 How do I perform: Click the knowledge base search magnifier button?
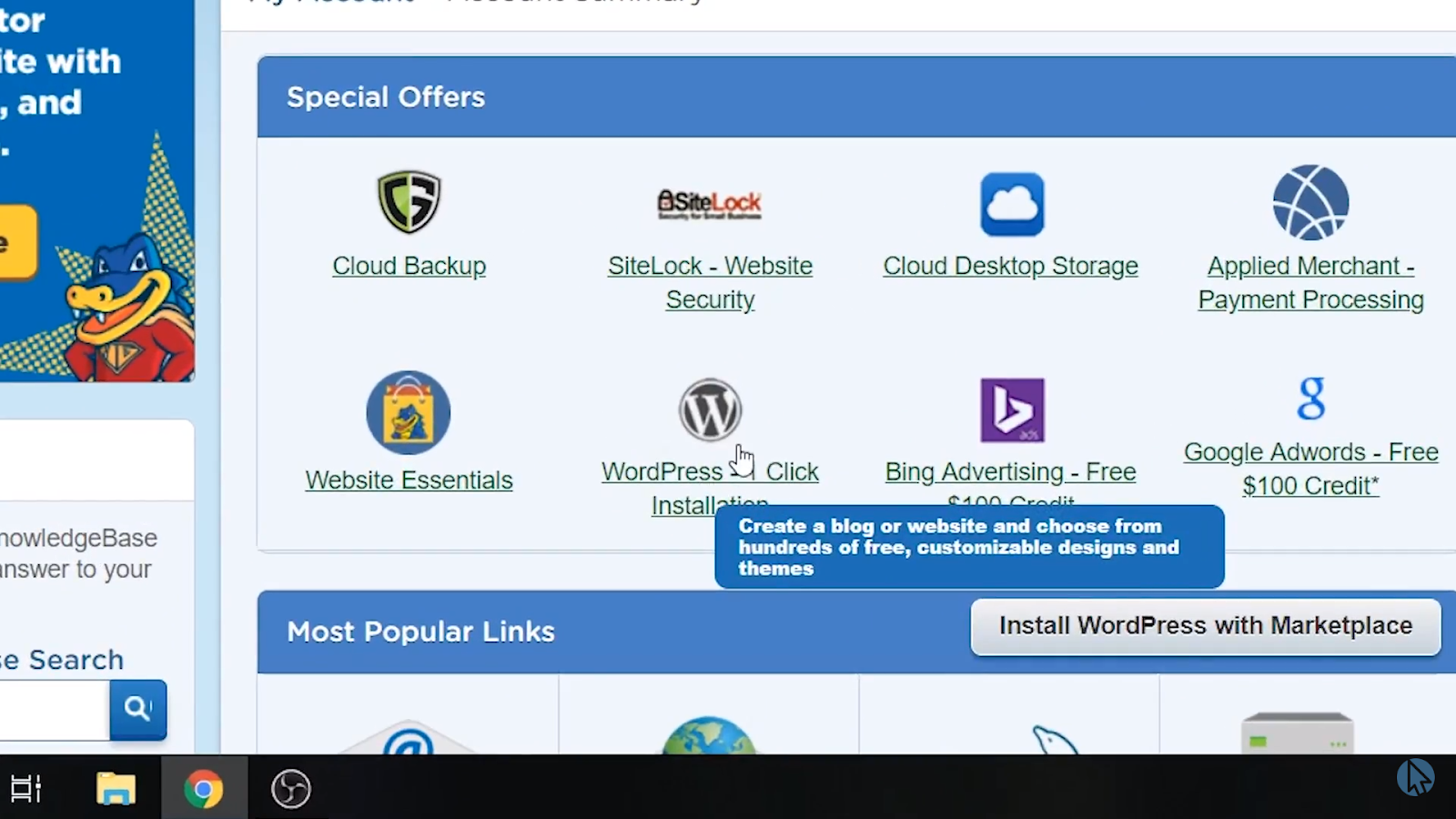[137, 709]
